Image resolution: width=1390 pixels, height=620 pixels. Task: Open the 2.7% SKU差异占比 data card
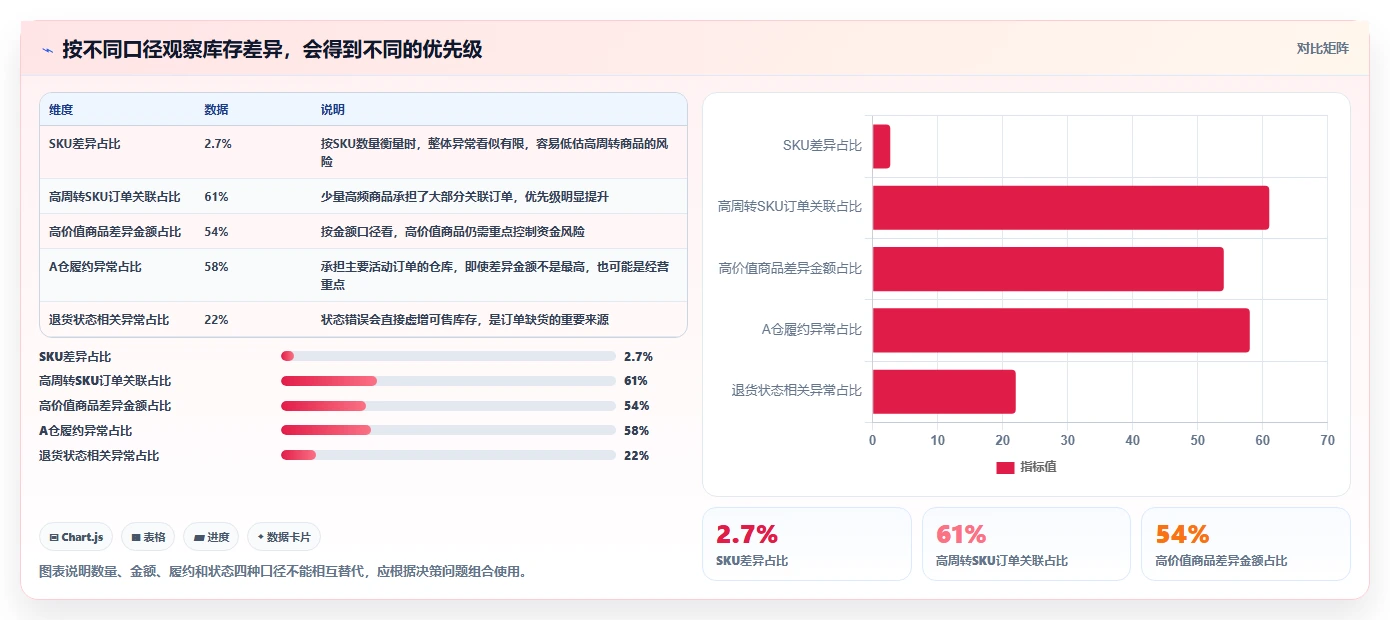[x=807, y=544]
